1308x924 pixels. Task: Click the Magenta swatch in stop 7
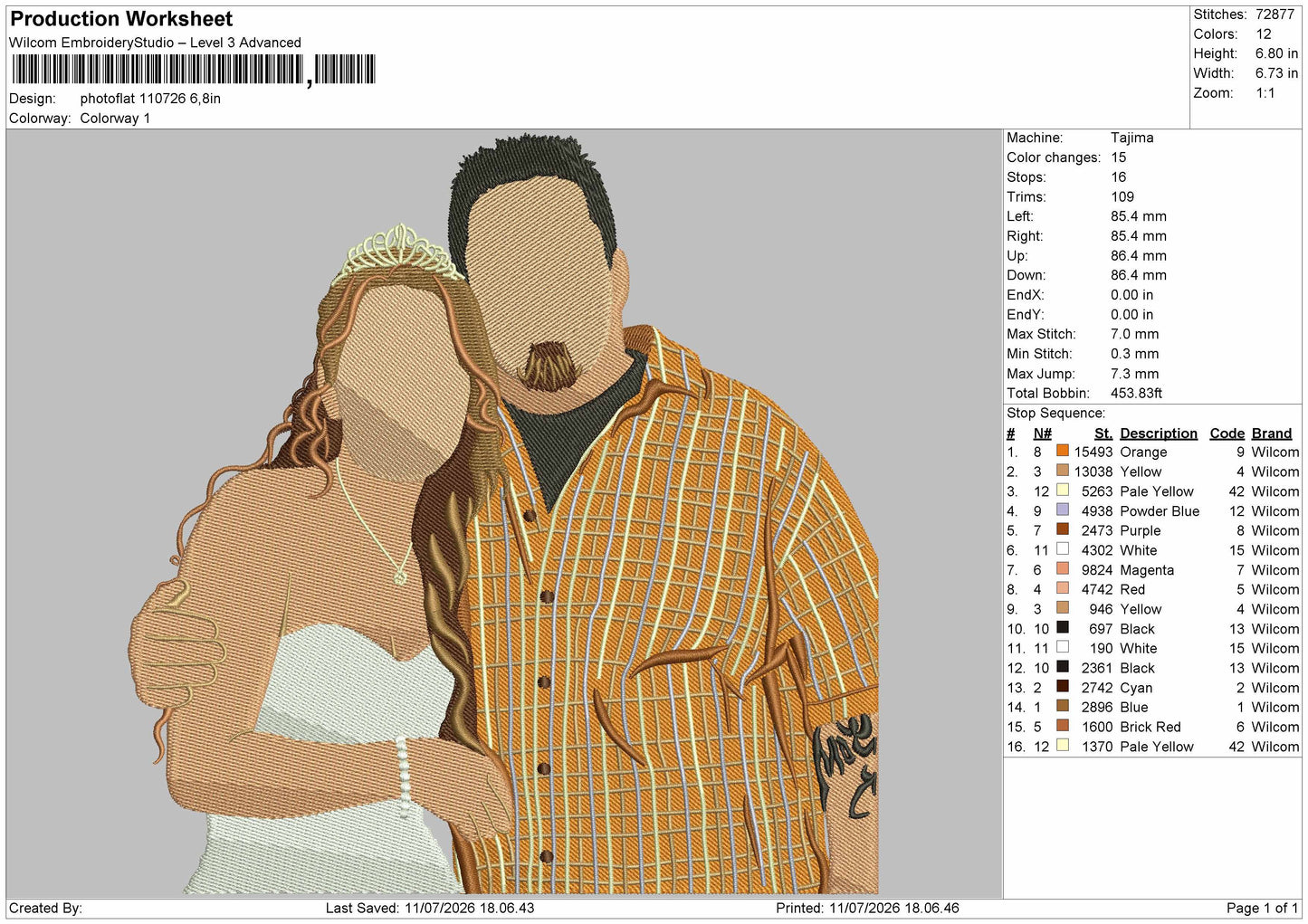pos(1062,568)
